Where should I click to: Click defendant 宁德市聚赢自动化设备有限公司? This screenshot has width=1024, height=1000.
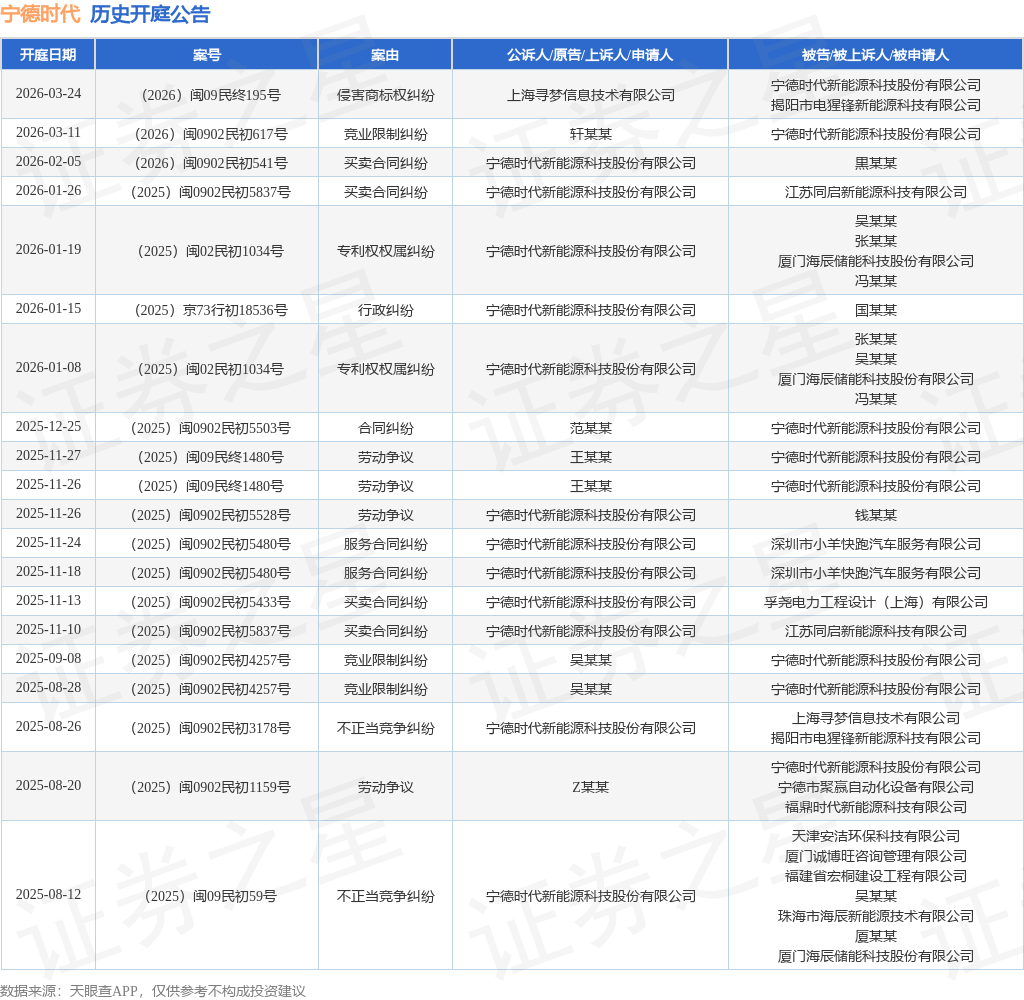pyautogui.click(x=876, y=787)
